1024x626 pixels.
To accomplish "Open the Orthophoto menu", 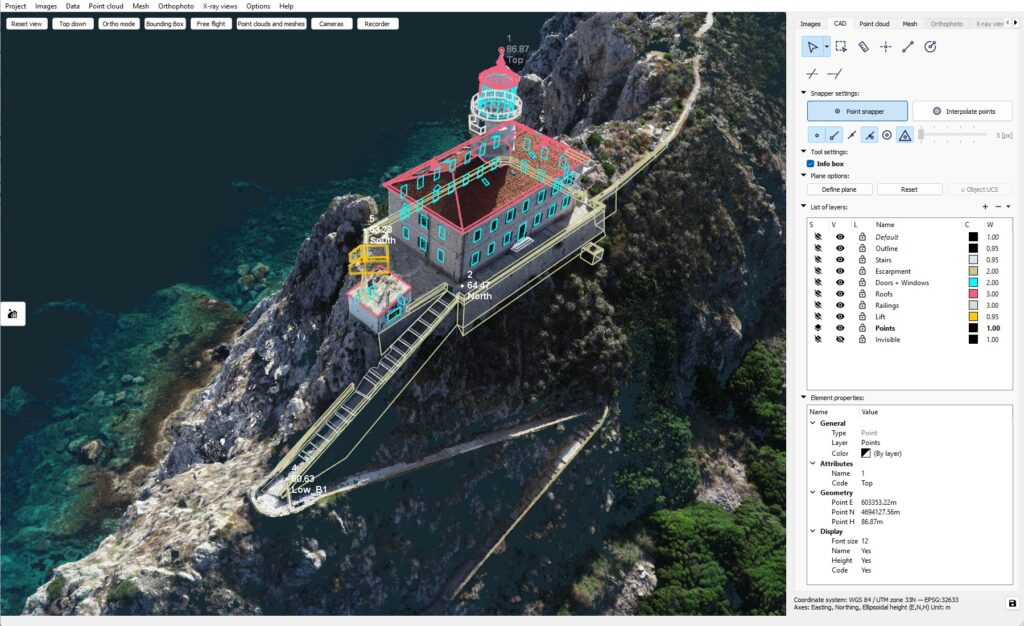I will 175,5.
